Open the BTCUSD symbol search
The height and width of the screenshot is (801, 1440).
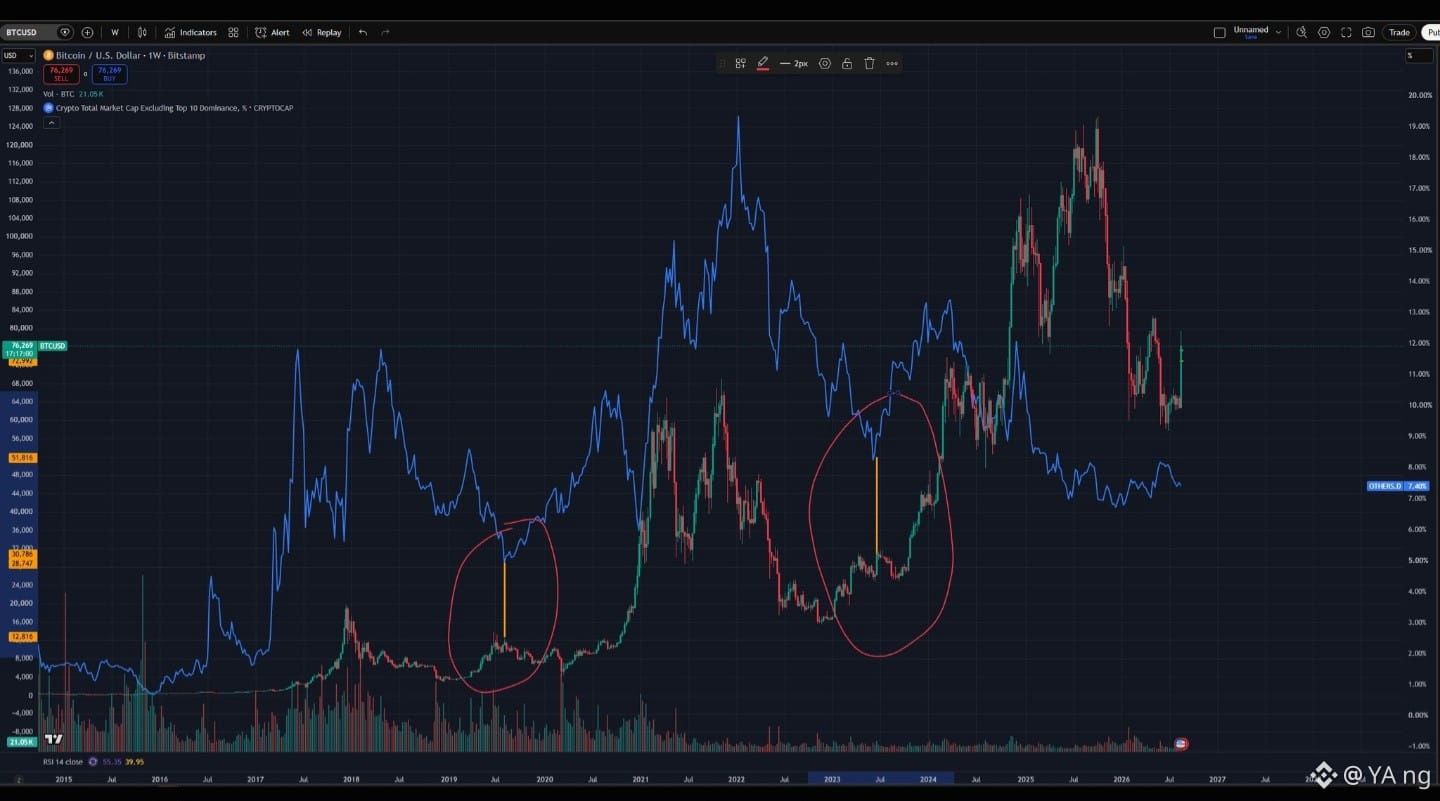(23, 33)
